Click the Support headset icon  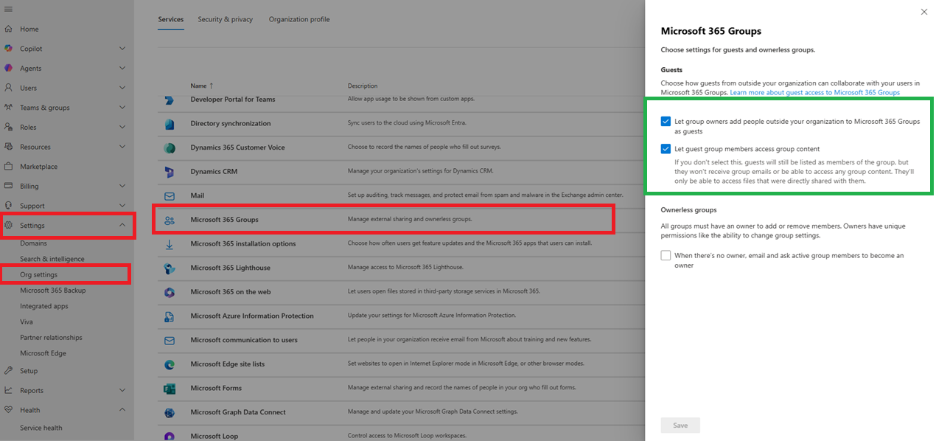pyautogui.click(x=8, y=206)
